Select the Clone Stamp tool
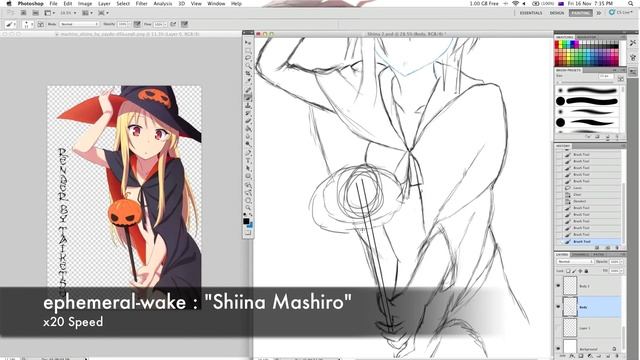Image resolution: width=640 pixels, height=360 pixels. pyautogui.click(x=248, y=105)
